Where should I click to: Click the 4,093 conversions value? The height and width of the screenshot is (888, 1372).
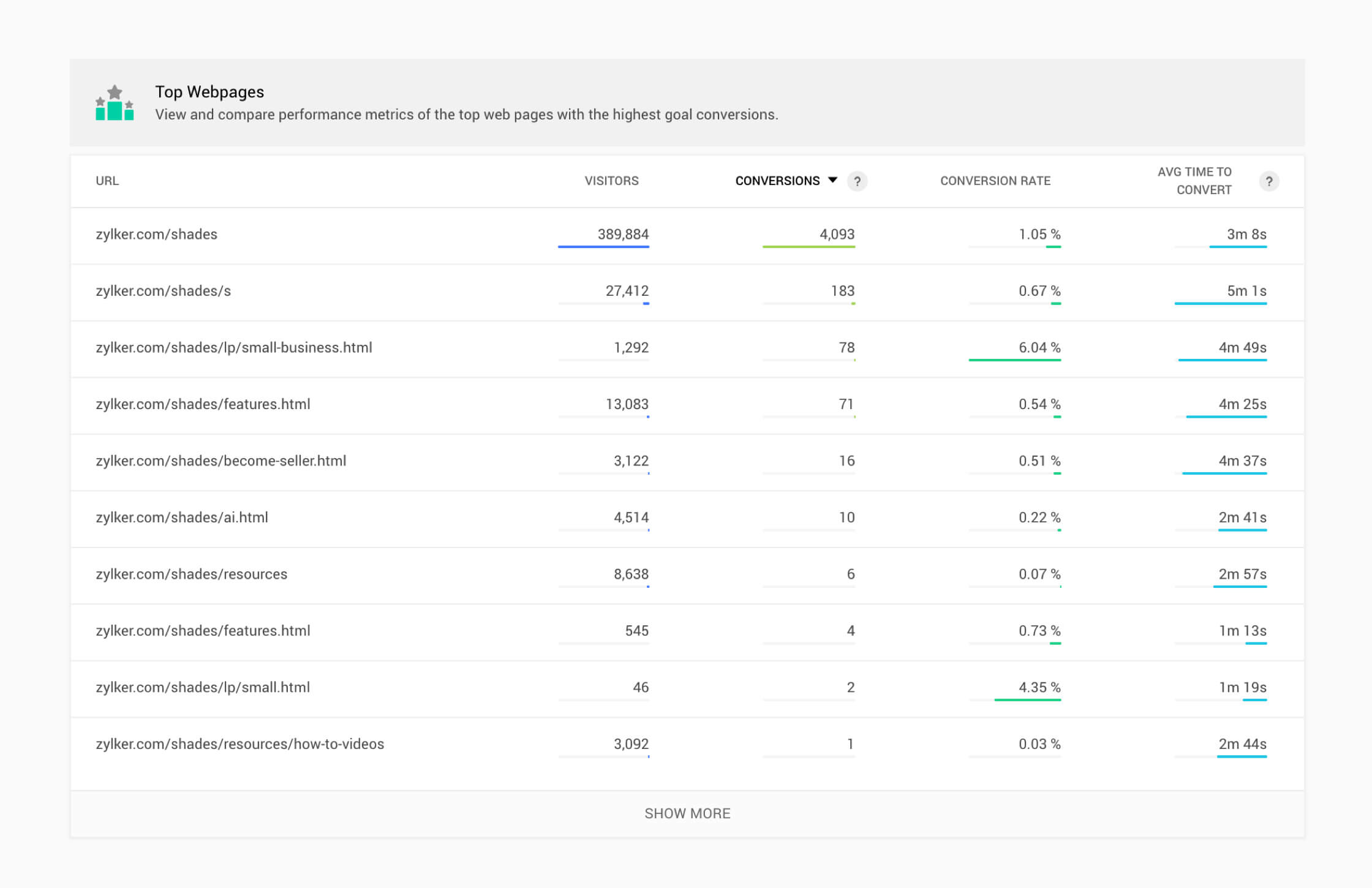pos(837,234)
